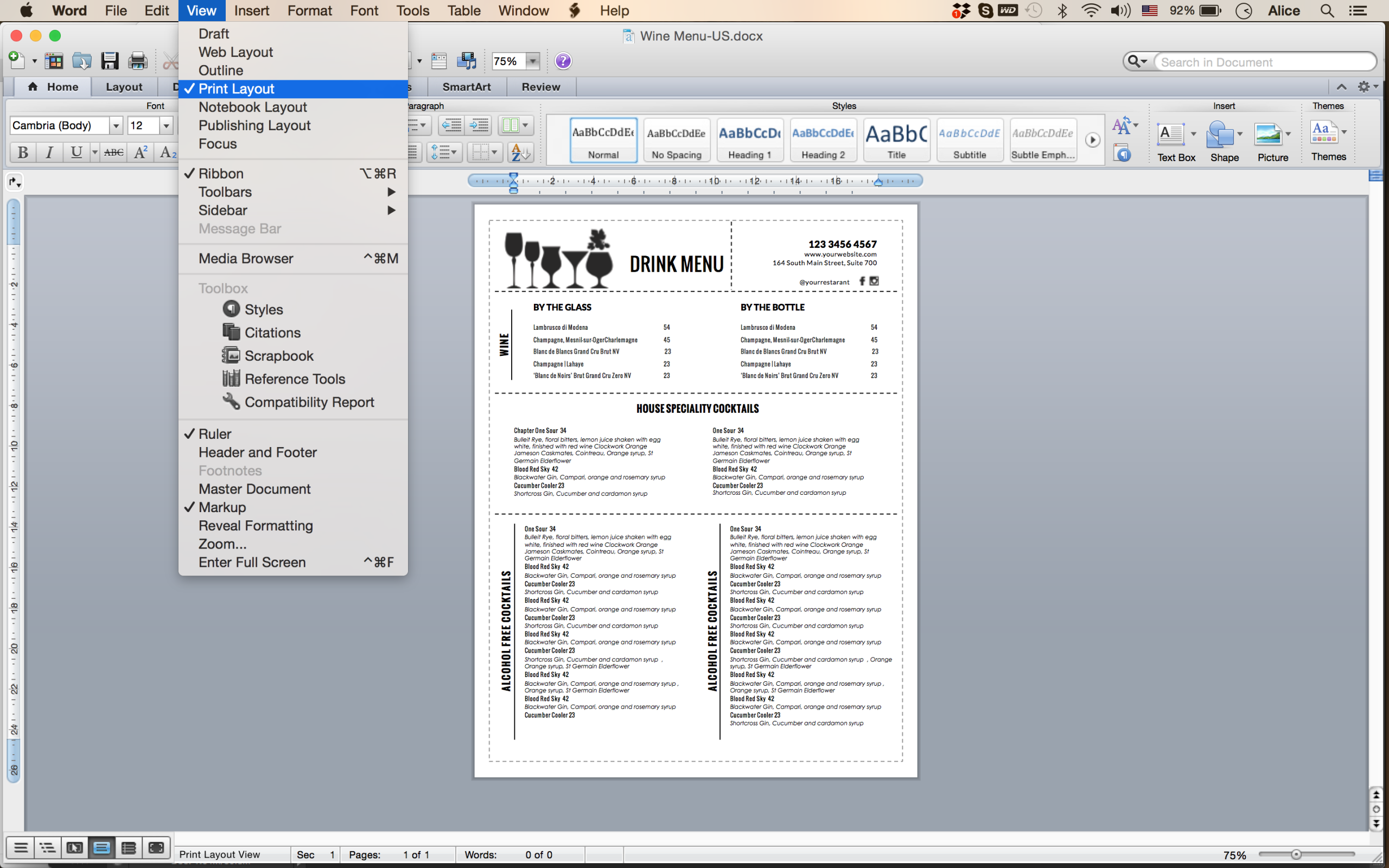Image resolution: width=1389 pixels, height=868 pixels.
Task: Open the Help purple question icon
Action: (563, 61)
